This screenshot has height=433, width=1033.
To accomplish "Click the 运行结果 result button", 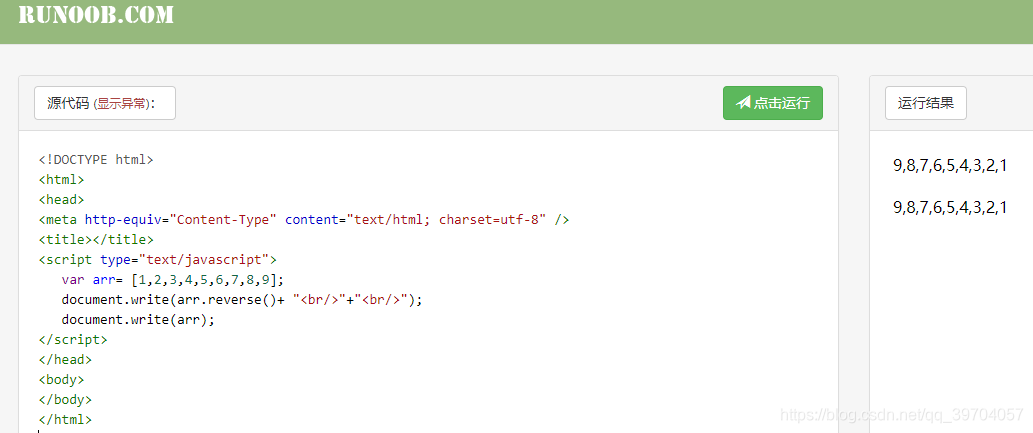I will point(926,103).
